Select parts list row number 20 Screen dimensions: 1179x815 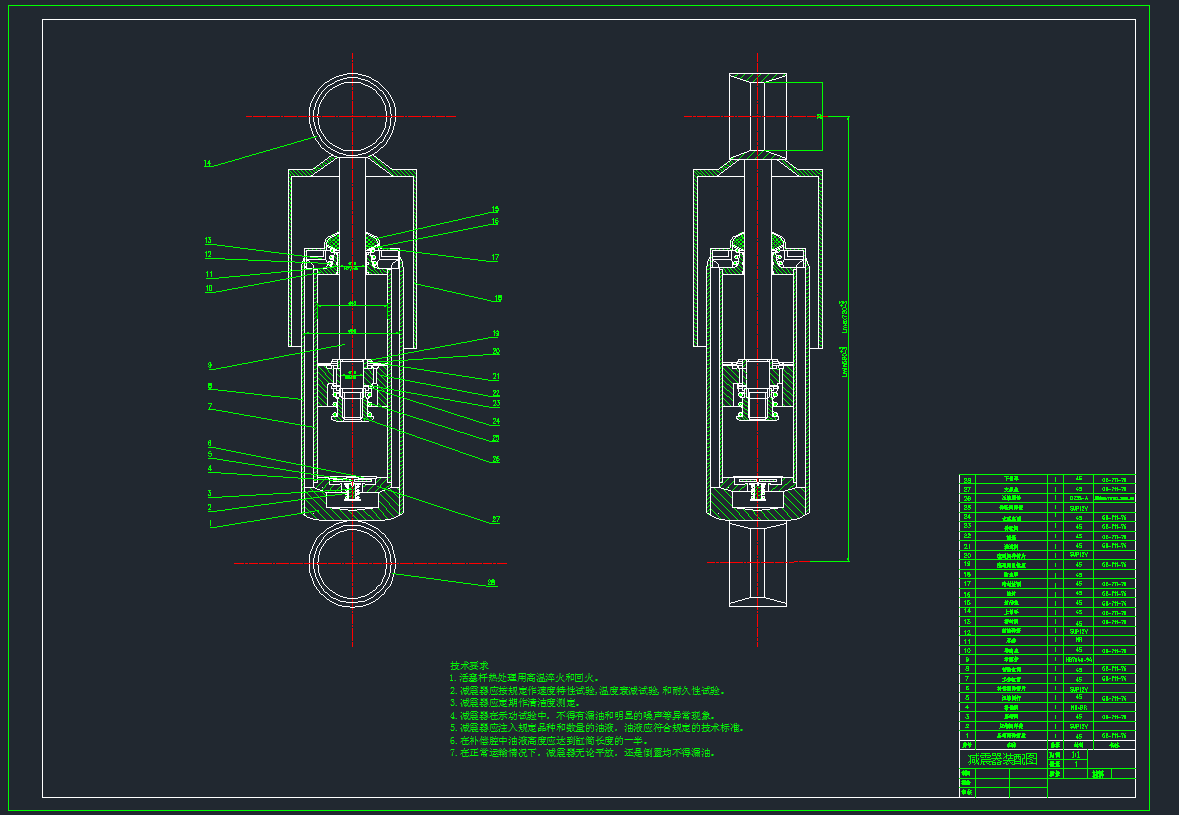968,555
